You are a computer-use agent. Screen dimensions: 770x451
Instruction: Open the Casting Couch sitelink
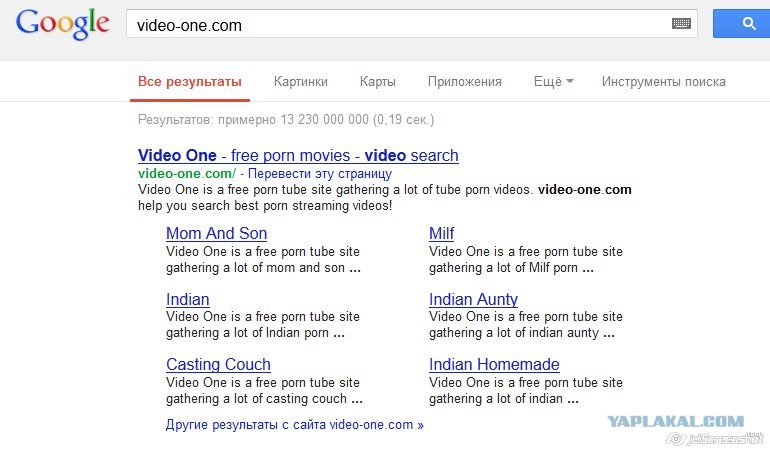(x=218, y=365)
